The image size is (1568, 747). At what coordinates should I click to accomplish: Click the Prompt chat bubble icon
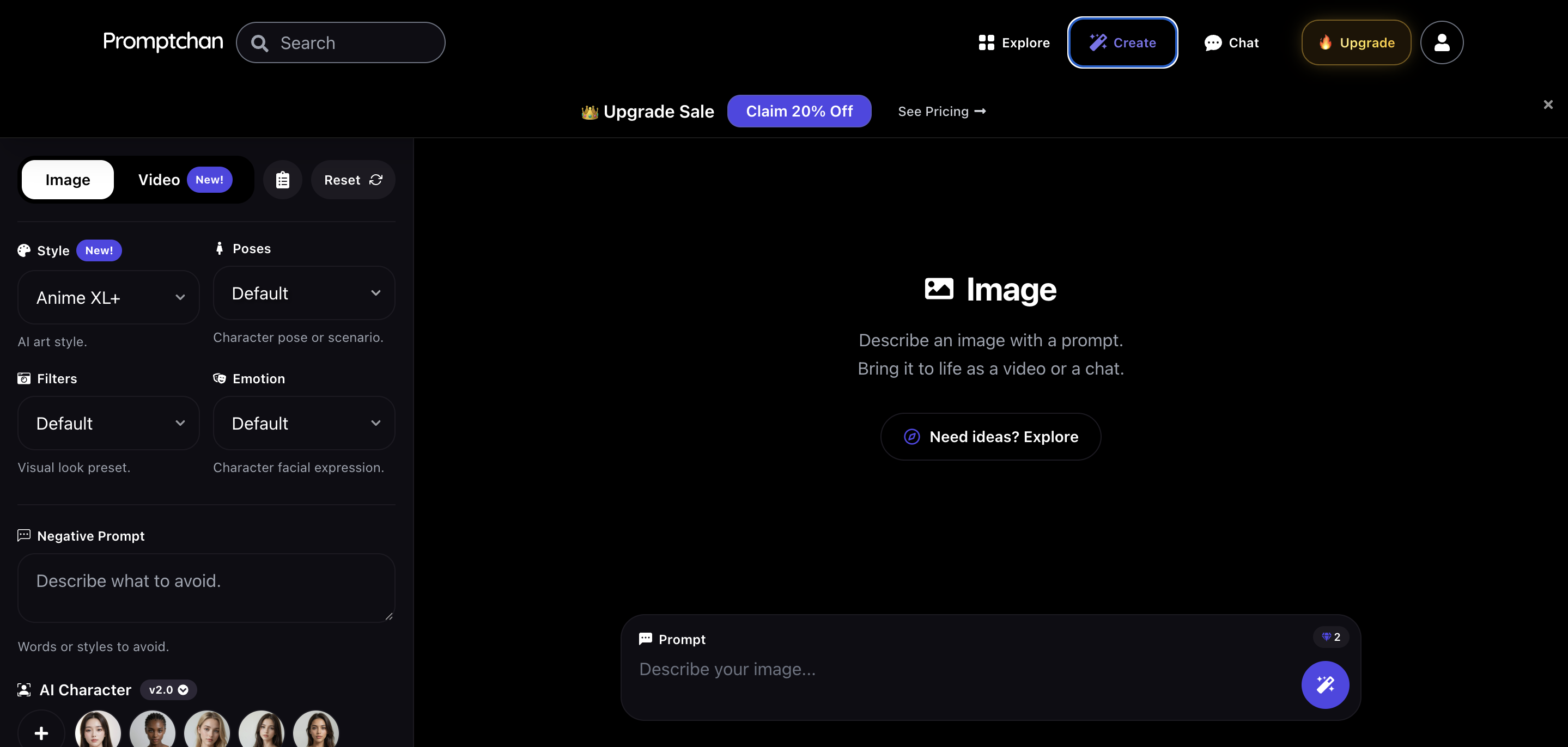point(645,639)
